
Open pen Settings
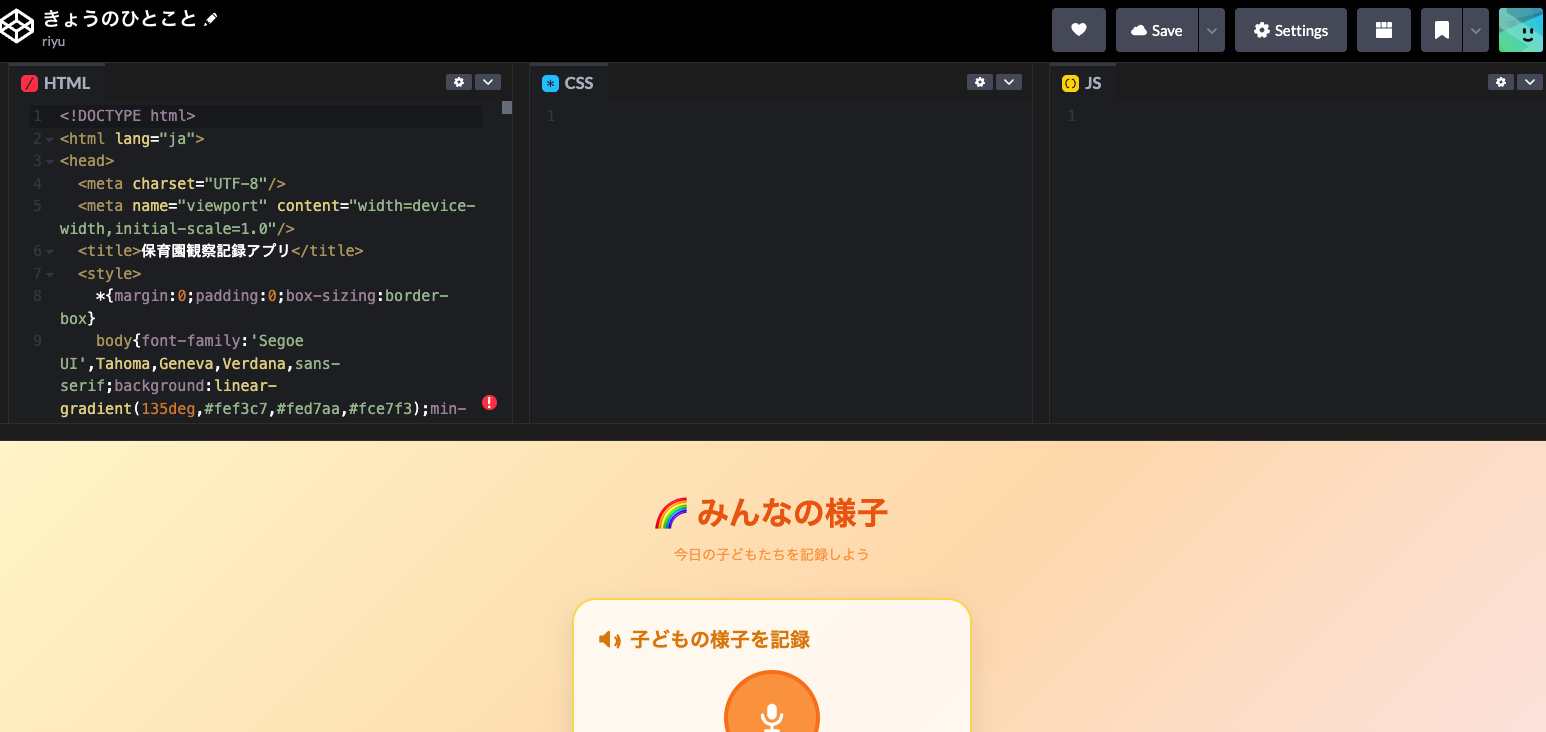1291,30
